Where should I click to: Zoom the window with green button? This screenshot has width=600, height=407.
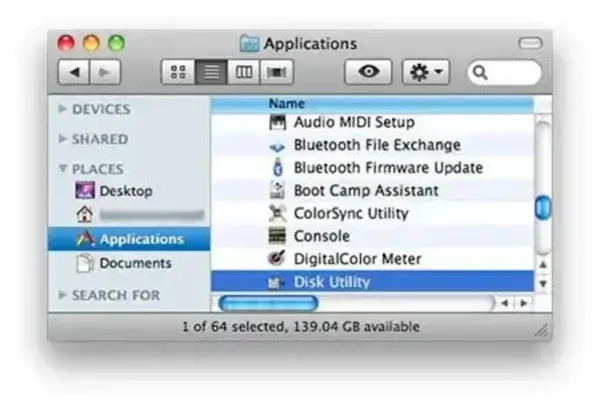pyautogui.click(x=117, y=43)
